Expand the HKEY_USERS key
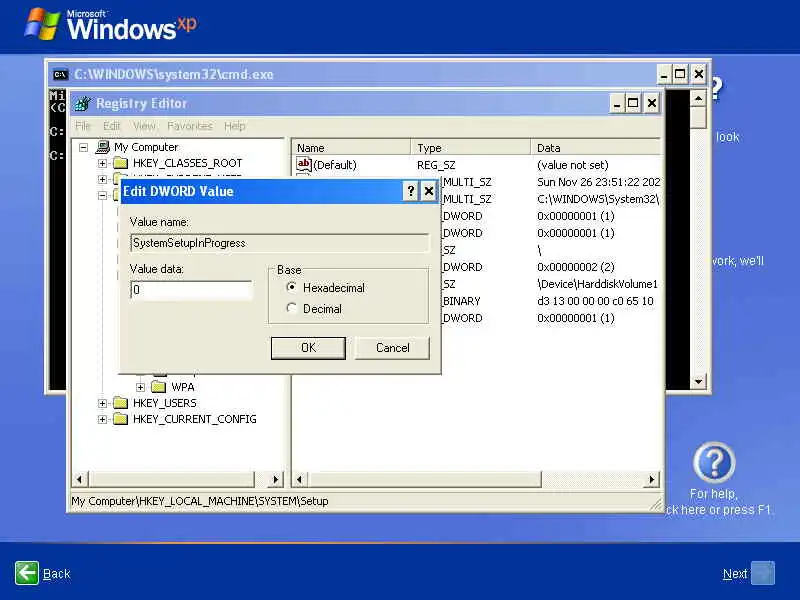The height and width of the screenshot is (600, 800). [102, 403]
